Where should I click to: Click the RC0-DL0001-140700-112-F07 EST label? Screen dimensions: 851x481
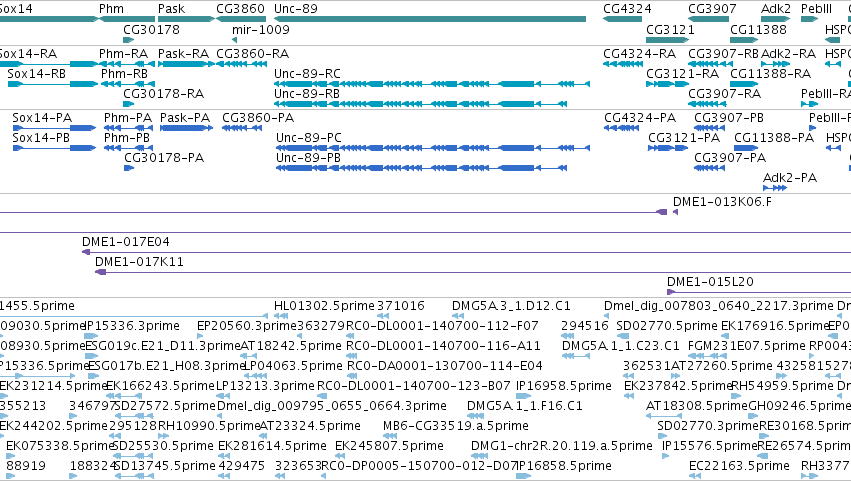(x=442, y=326)
